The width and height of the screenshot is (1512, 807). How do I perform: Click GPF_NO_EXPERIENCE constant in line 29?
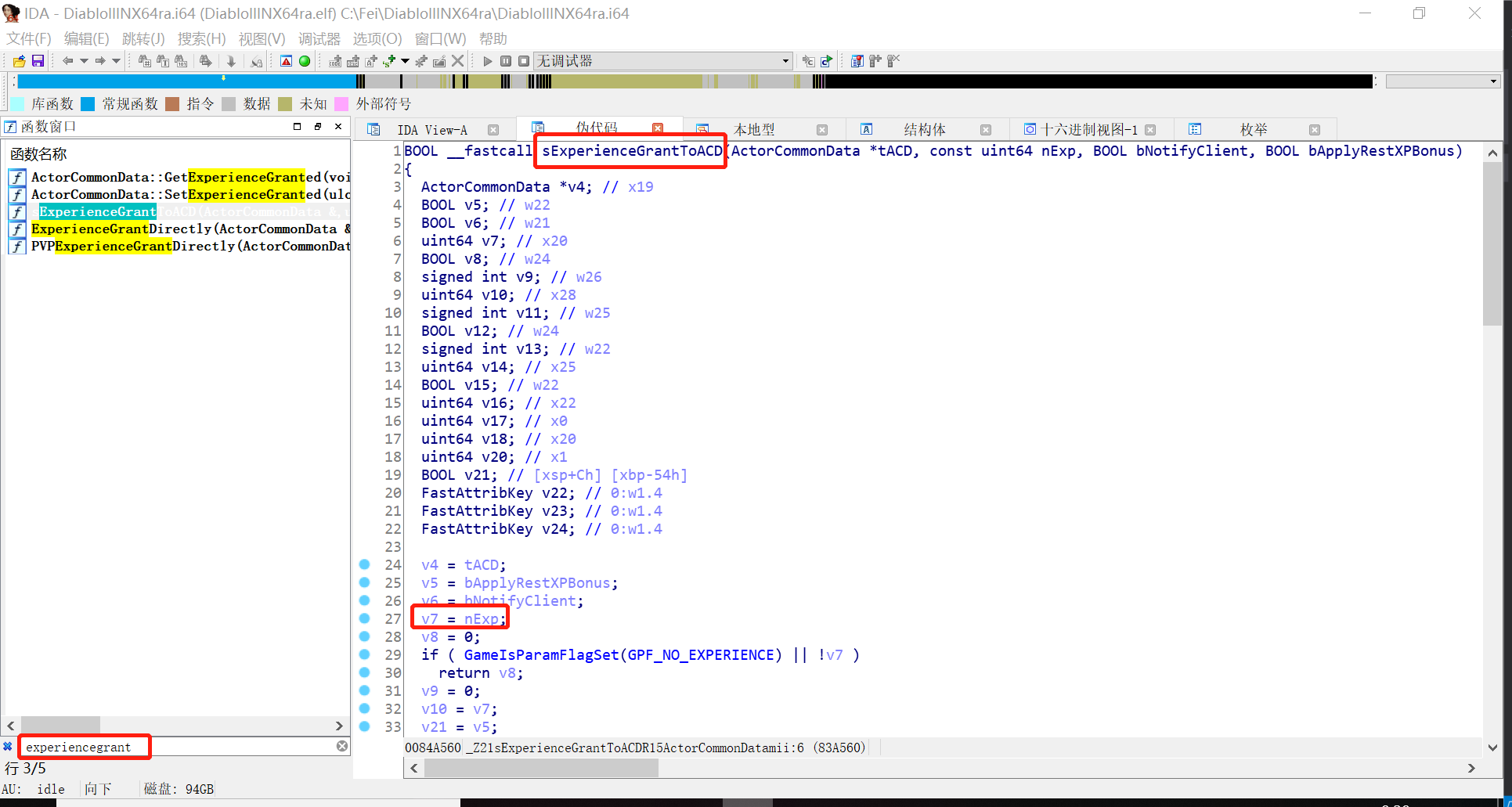[x=702, y=654]
